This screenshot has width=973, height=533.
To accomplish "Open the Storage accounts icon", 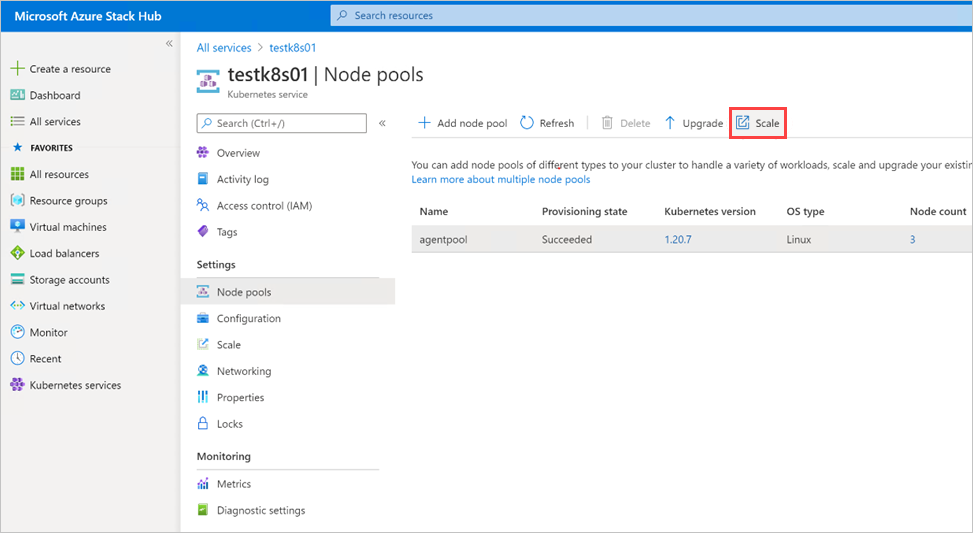I will click(17, 280).
